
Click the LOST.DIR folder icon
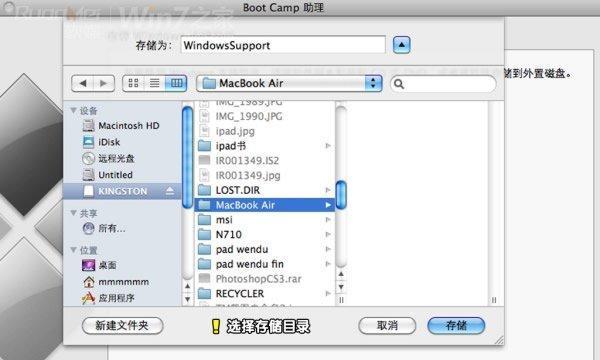tap(204, 190)
